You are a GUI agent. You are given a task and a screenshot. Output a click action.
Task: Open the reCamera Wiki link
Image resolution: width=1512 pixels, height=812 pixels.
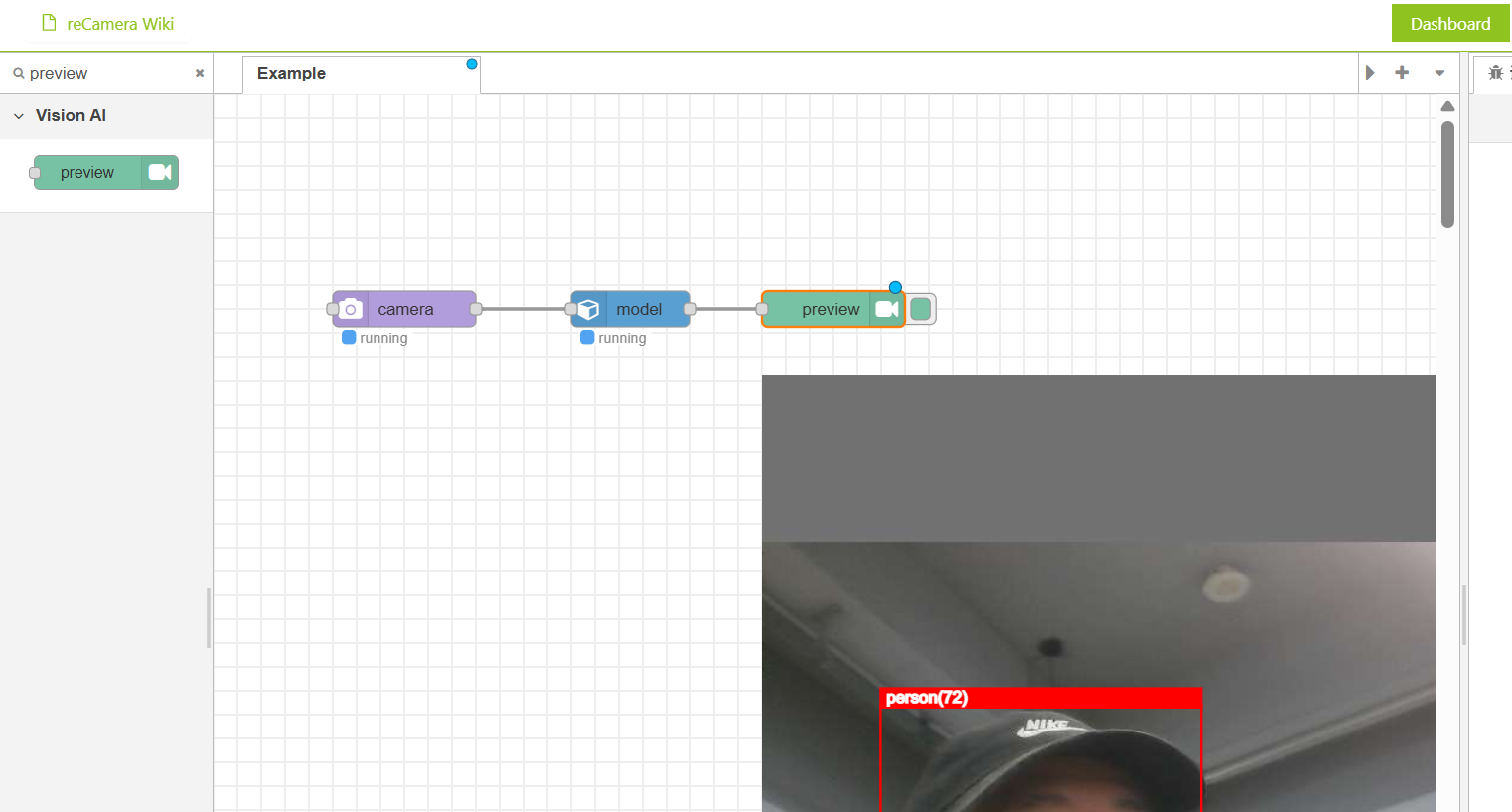click(x=120, y=24)
